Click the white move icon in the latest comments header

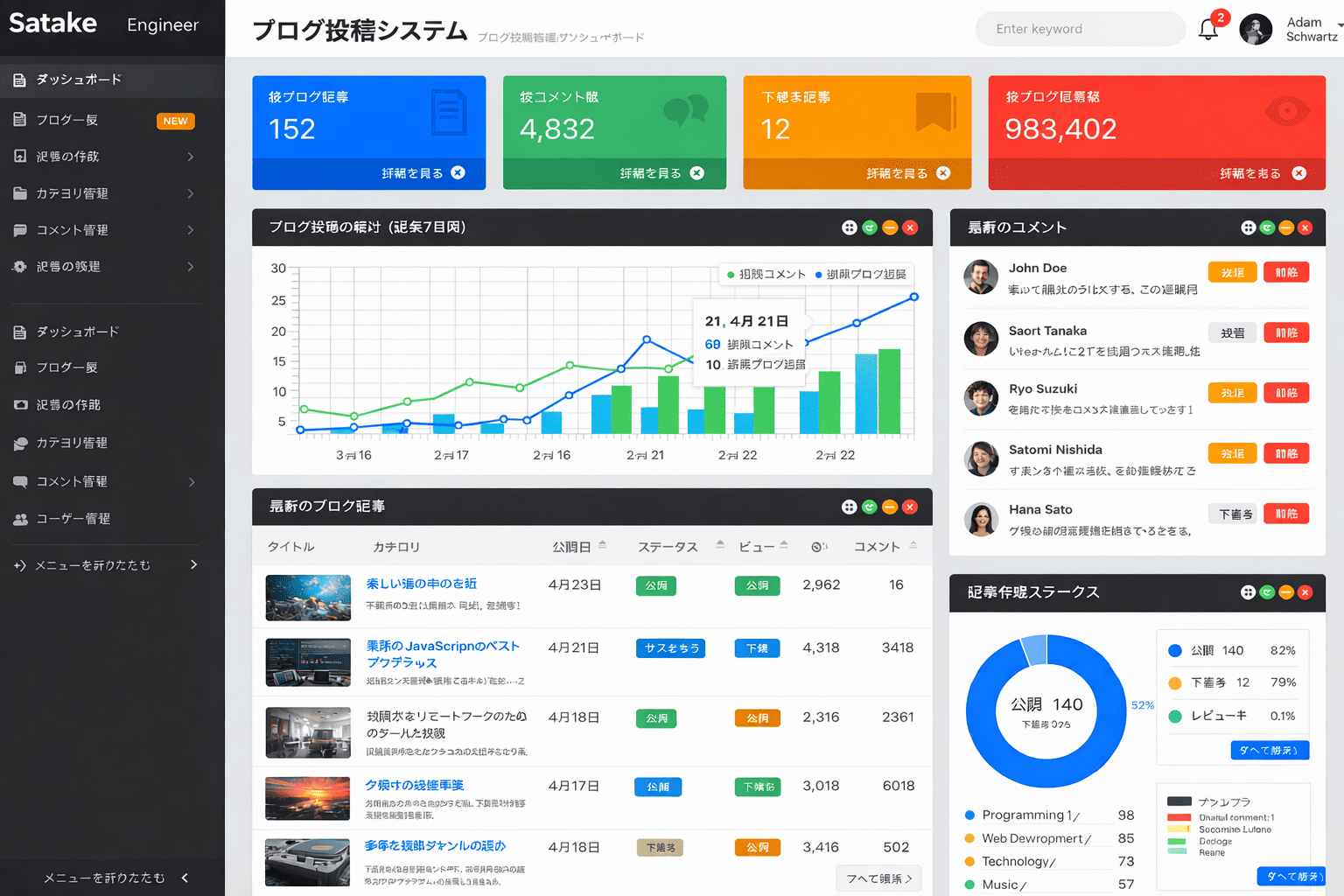click(1248, 227)
